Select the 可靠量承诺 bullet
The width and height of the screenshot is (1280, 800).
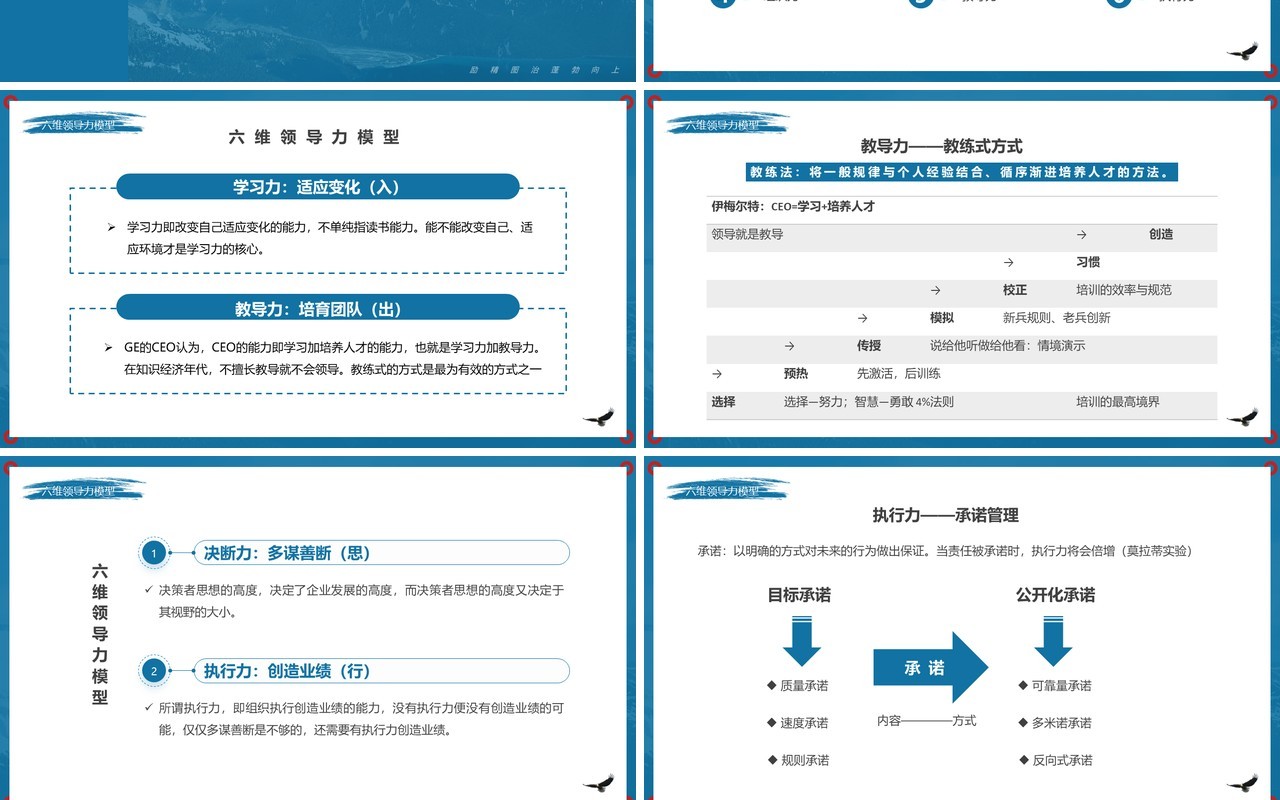pos(1056,686)
